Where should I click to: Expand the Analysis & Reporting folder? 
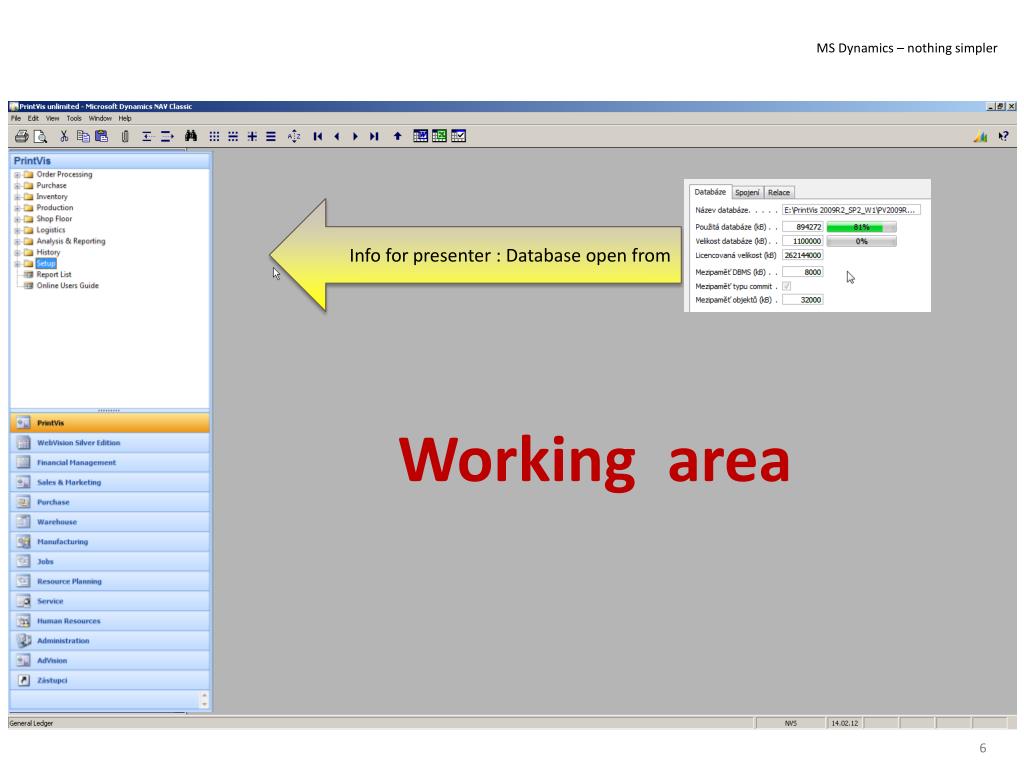pyautogui.click(x=17, y=242)
